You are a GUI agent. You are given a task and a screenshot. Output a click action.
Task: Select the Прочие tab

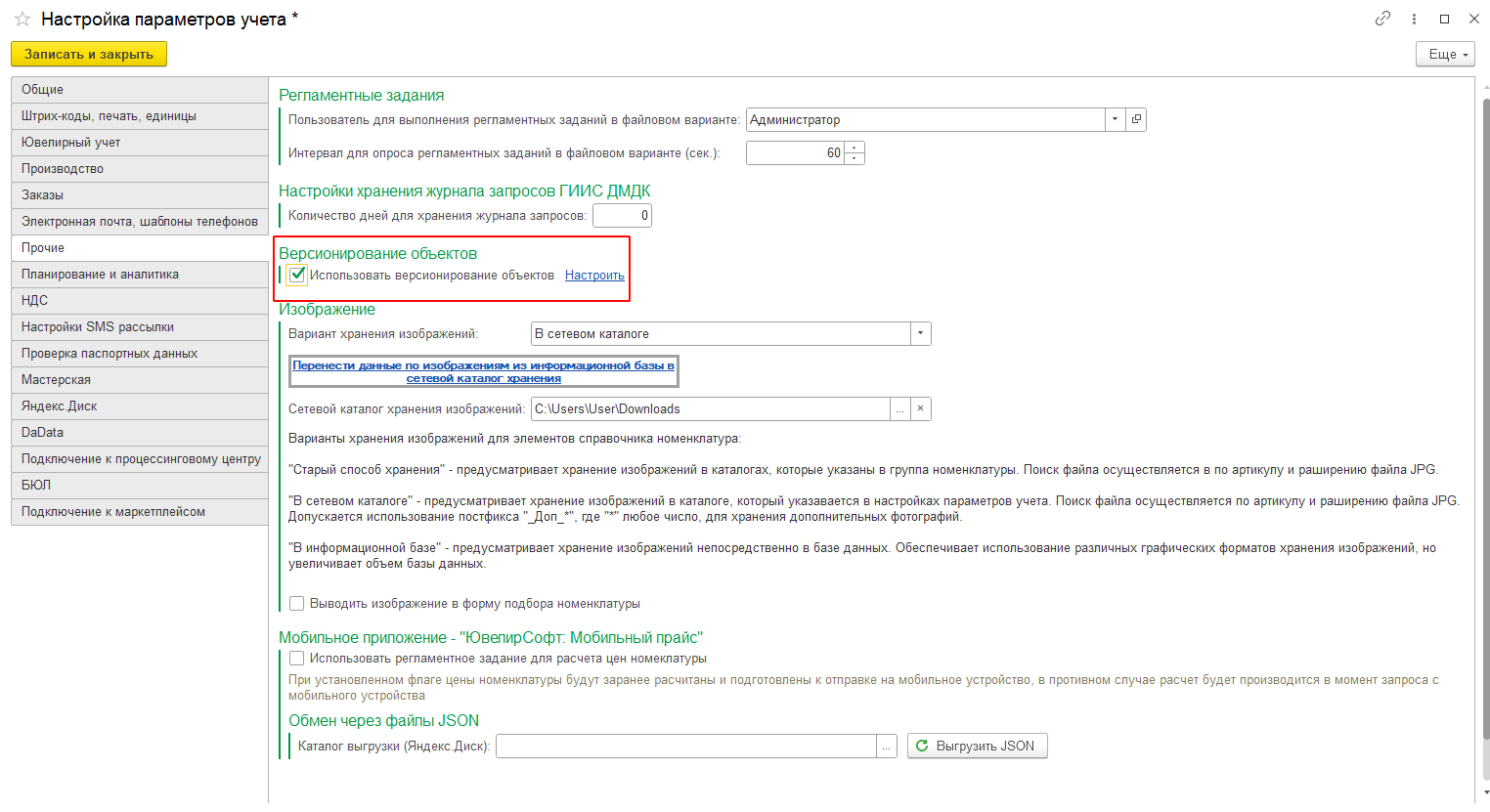pos(140,248)
